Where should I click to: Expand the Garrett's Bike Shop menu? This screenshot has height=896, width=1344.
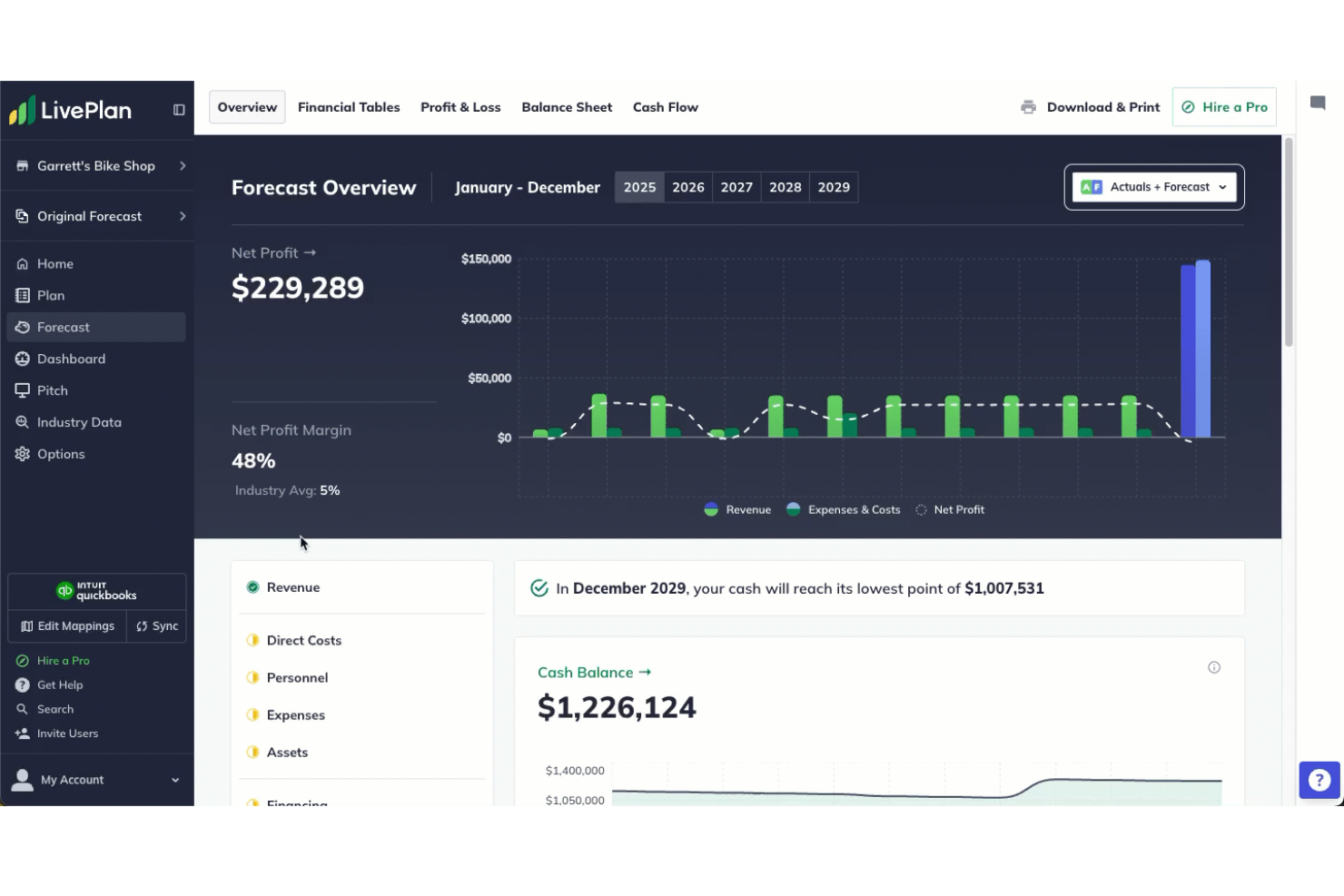tap(181, 165)
